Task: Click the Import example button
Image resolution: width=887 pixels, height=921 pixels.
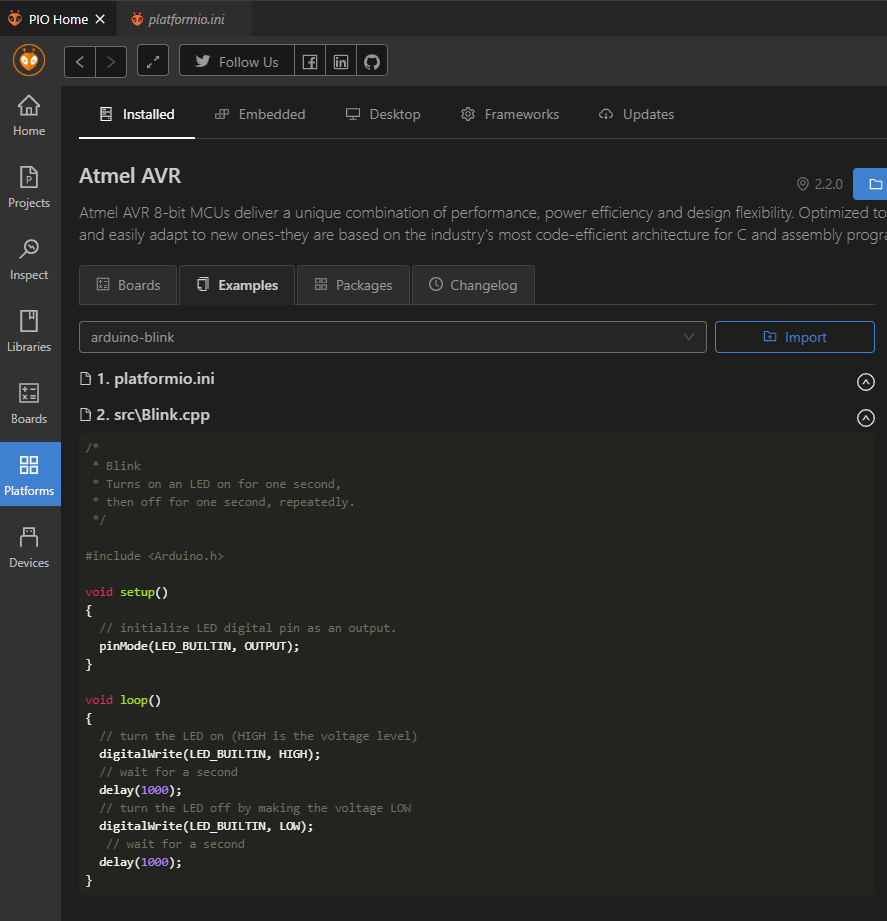Action: point(794,337)
